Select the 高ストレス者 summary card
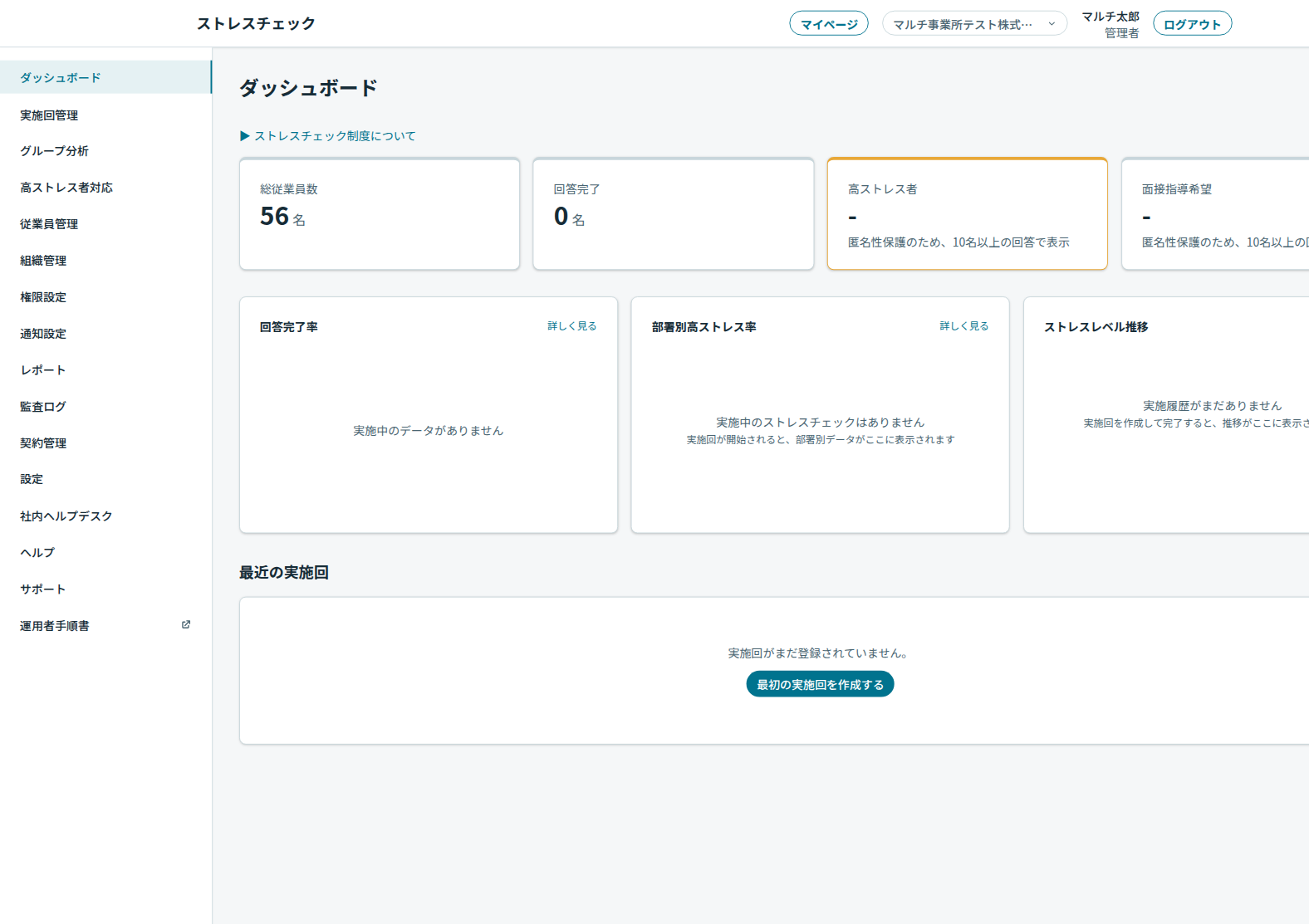Image resolution: width=1309 pixels, height=924 pixels. pos(968,213)
